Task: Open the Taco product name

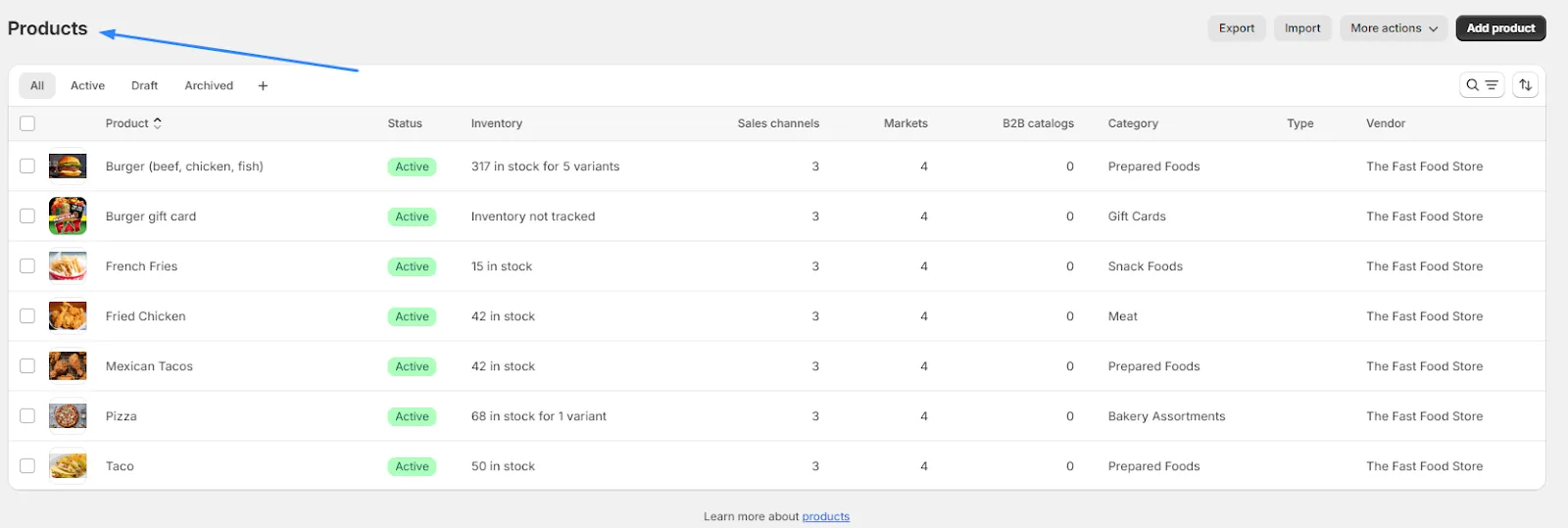Action: click(120, 466)
